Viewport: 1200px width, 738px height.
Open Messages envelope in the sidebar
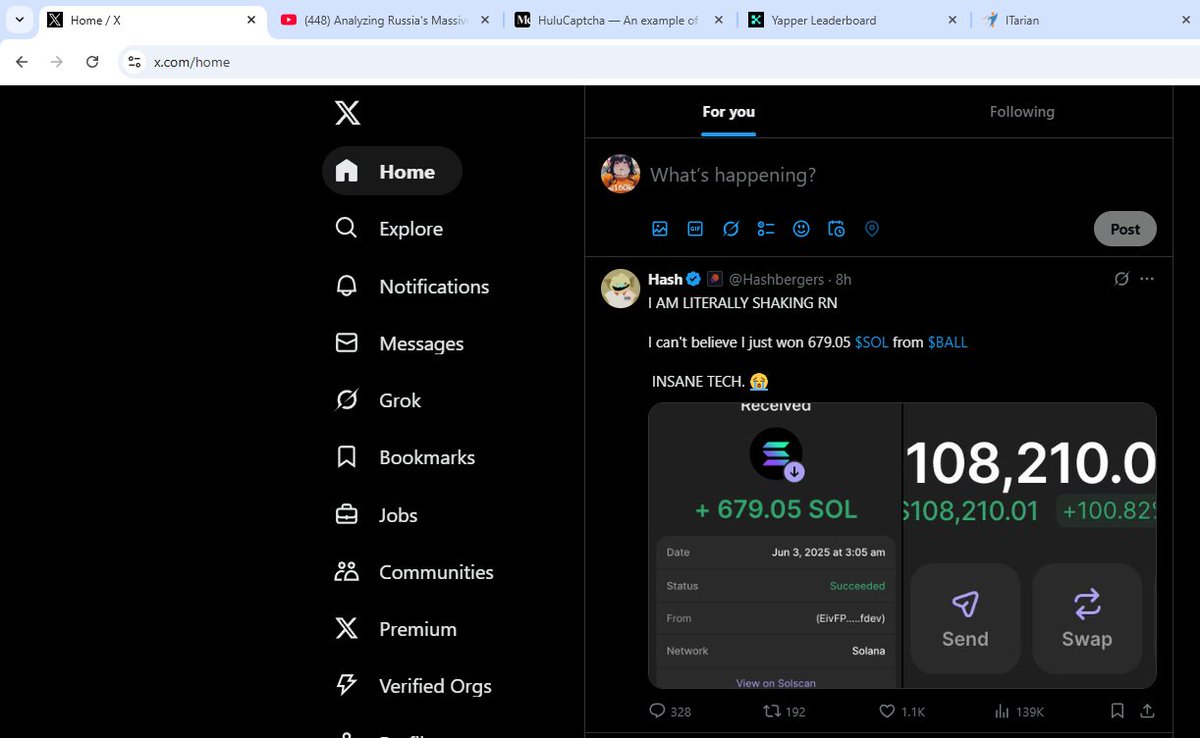tap(400, 343)
